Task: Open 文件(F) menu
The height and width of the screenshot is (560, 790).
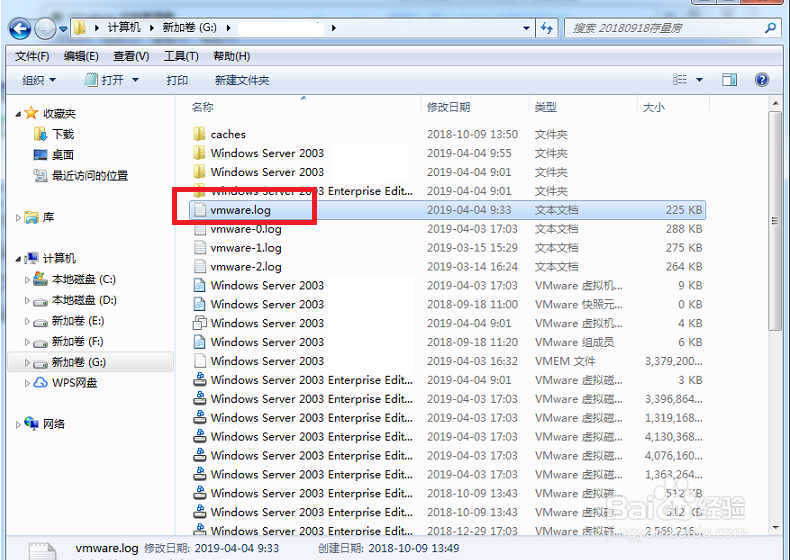Action: 32,56
